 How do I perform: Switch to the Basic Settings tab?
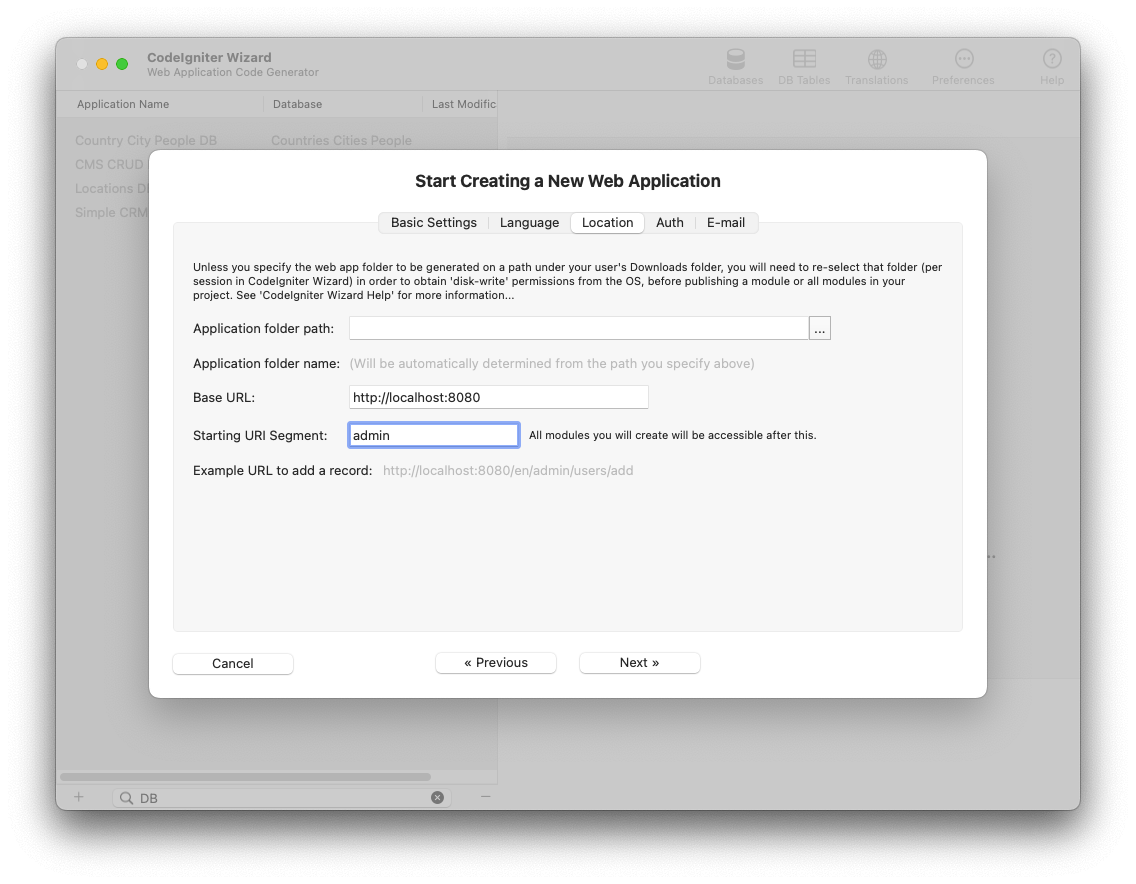click(x=433, y=223)
